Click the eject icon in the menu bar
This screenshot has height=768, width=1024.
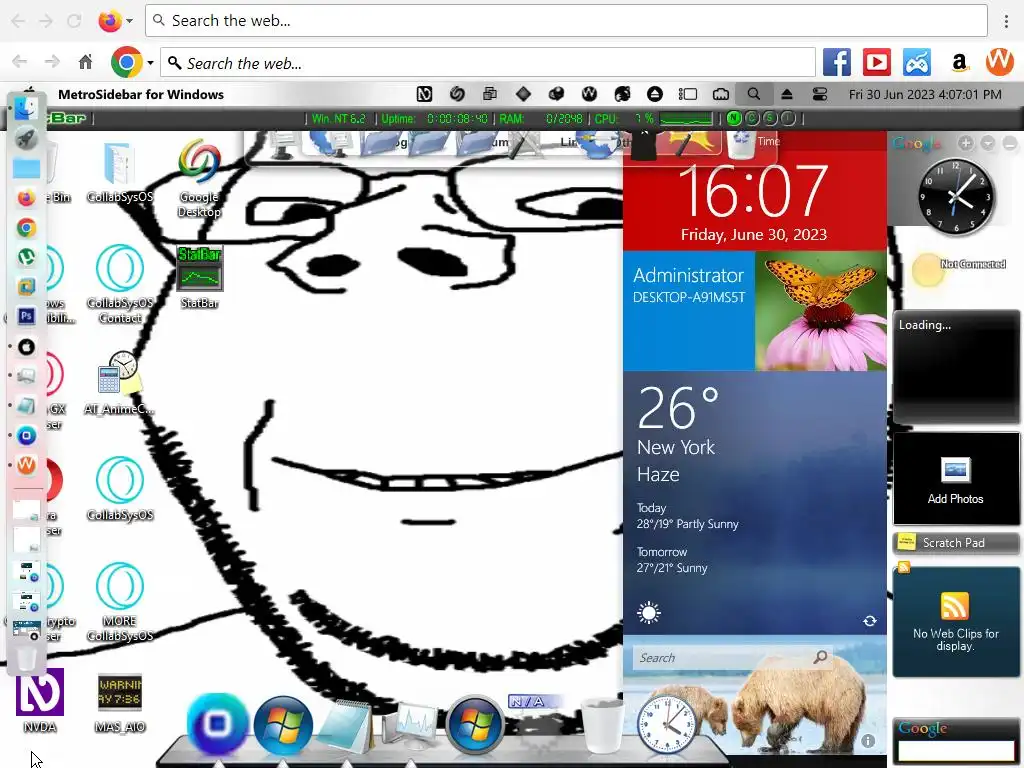pyautogui.click(x=787, y=95)
